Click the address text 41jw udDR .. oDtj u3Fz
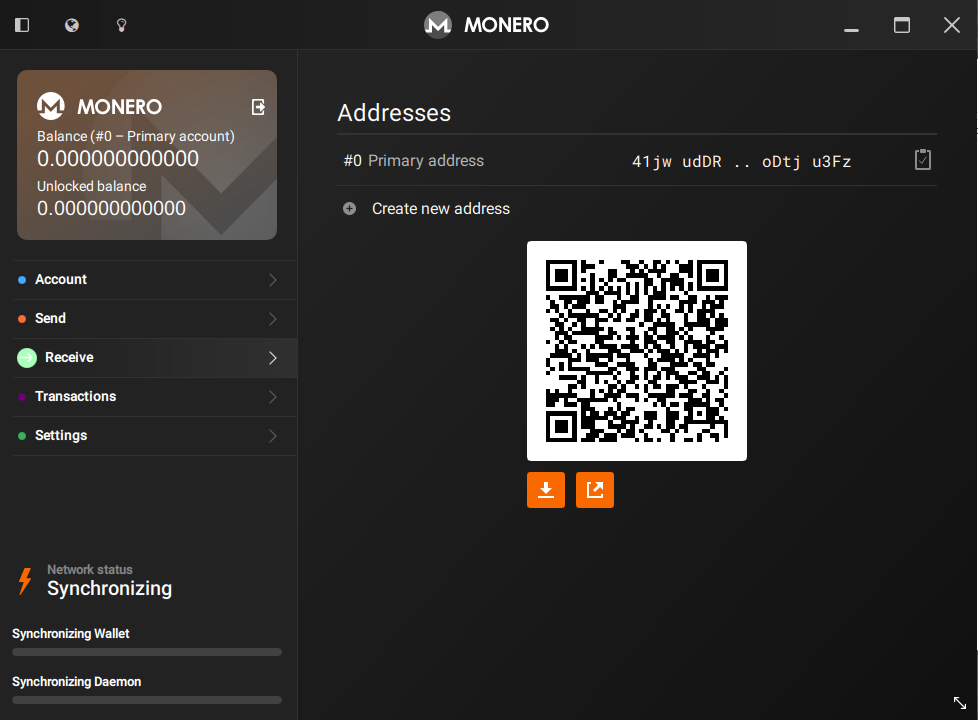This screenshot has width=978, height=720. coord(741,162)
